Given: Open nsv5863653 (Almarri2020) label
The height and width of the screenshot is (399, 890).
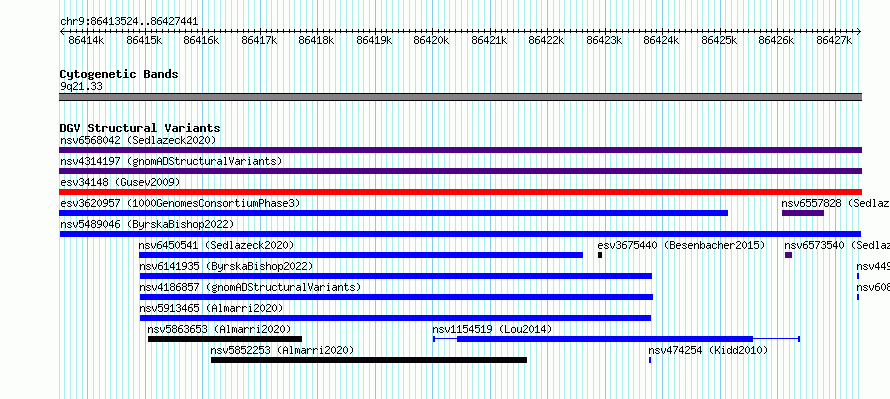Looking at the screenshot, I should point(219,329).
